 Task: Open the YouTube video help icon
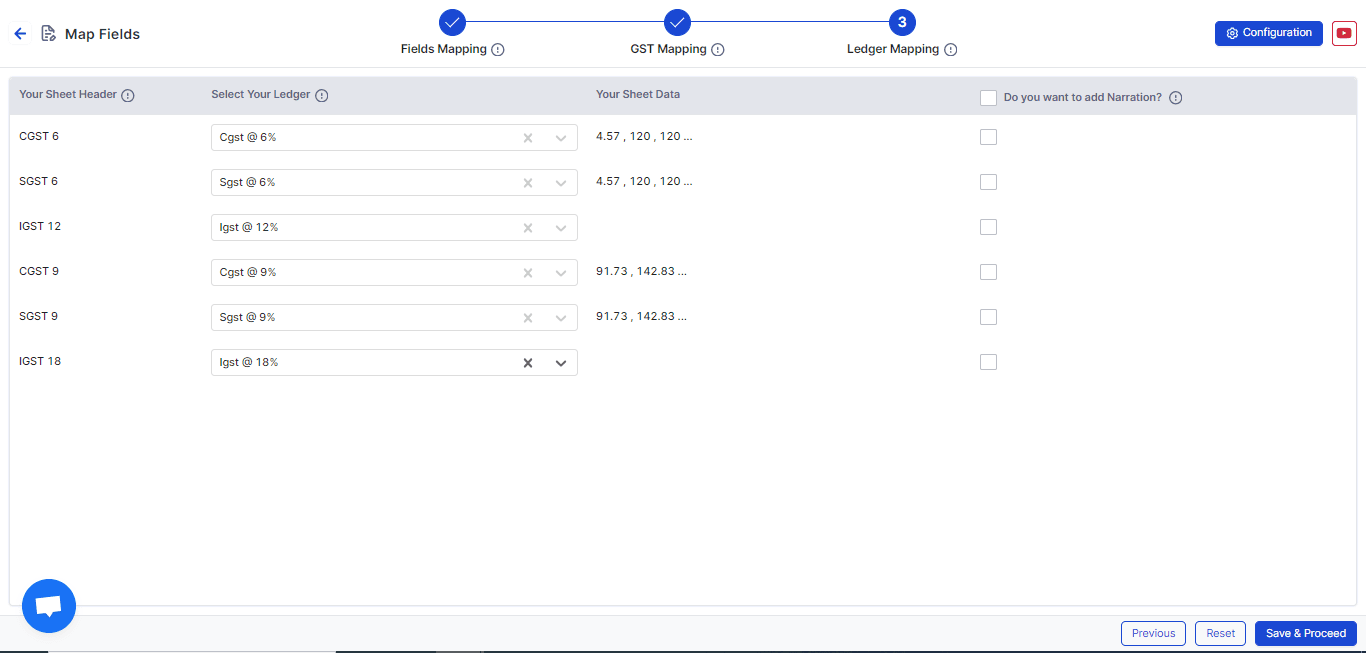coord(1344,33)
